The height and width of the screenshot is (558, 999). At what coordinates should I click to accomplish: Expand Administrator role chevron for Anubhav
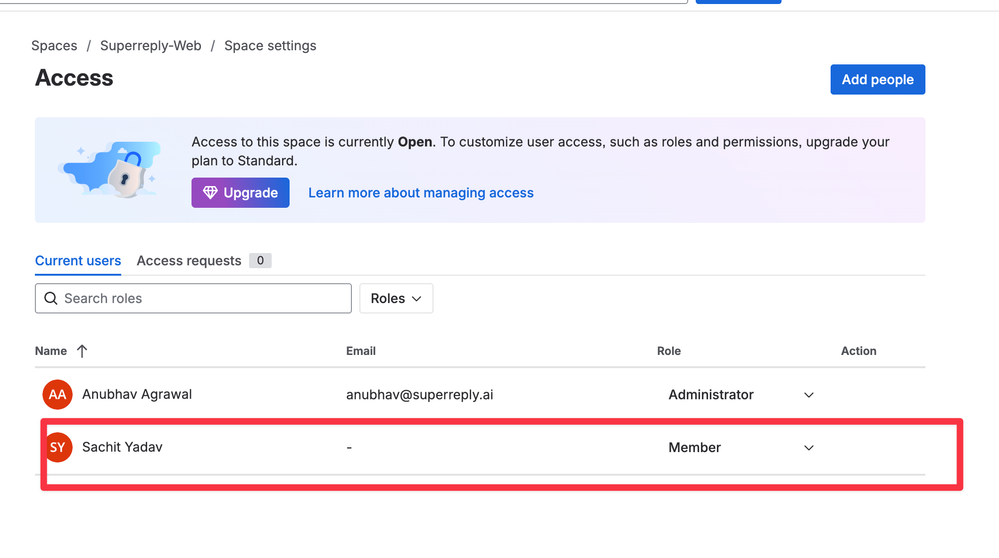809,395
